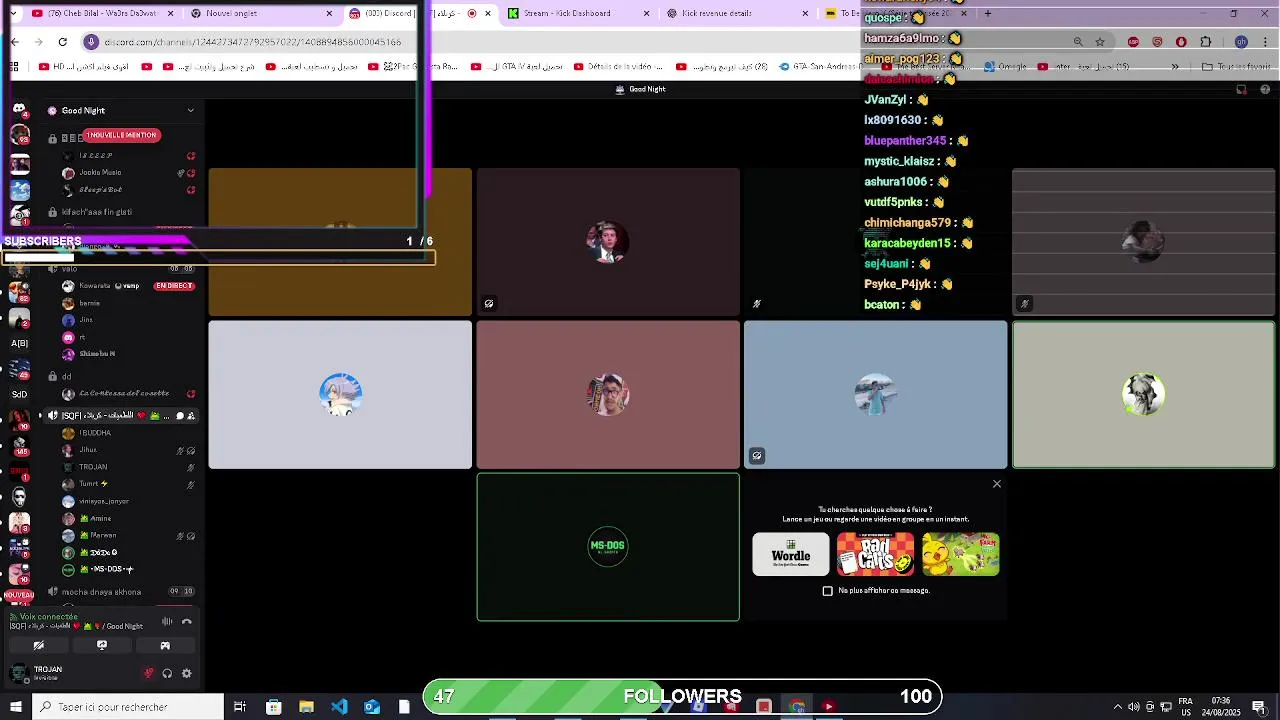Open Task View on the taskbar
Viewport: 1280px width, 720px height.
coord(240,707)
